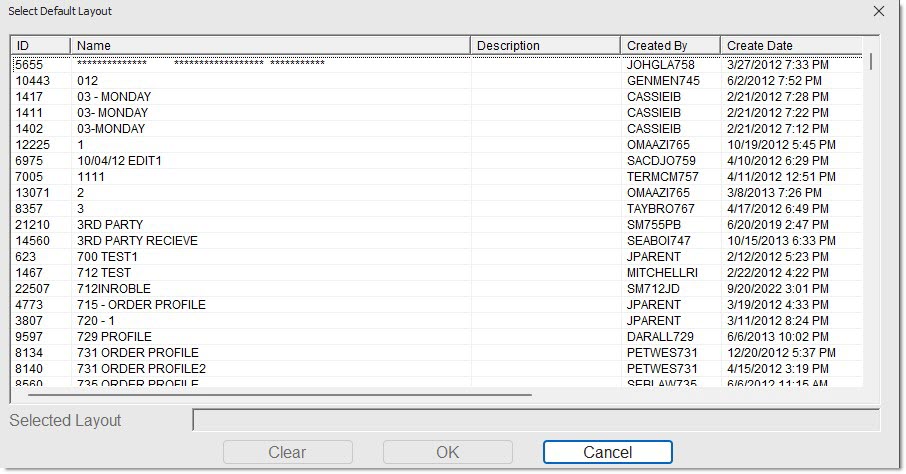The width and height of the screenshot is (906, 474).
Task: Click the Selected Layout text field
Action: pyautogui.click(x=535, y=420)
